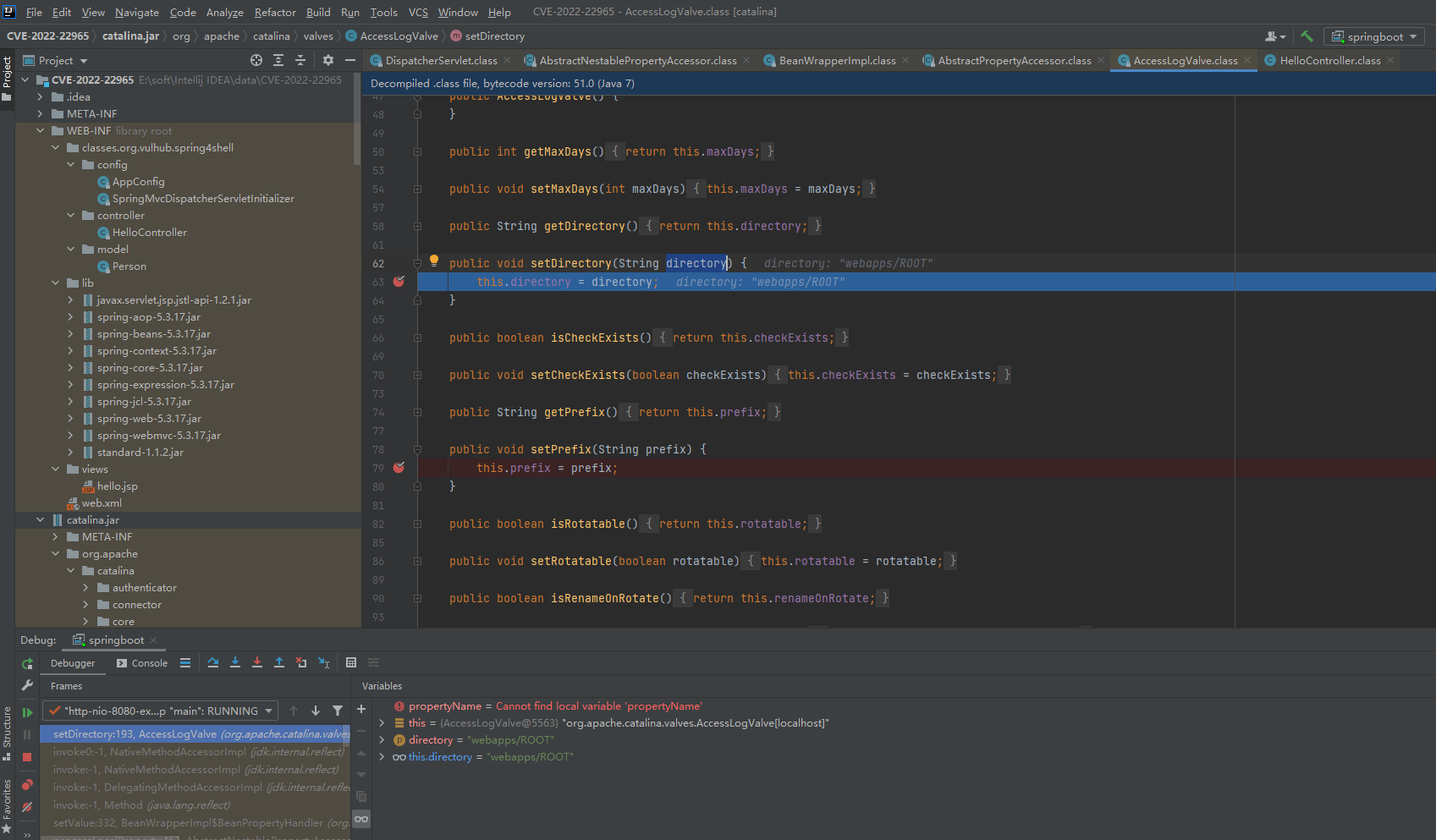Viewport: 1436px width, 840px height.
Task: Open Favorites tool window
Action: (x=7, y=806)
